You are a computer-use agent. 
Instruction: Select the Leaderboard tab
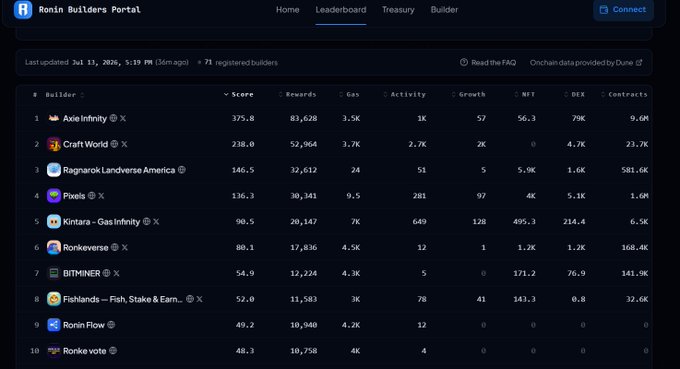click(x=341, y=10)
